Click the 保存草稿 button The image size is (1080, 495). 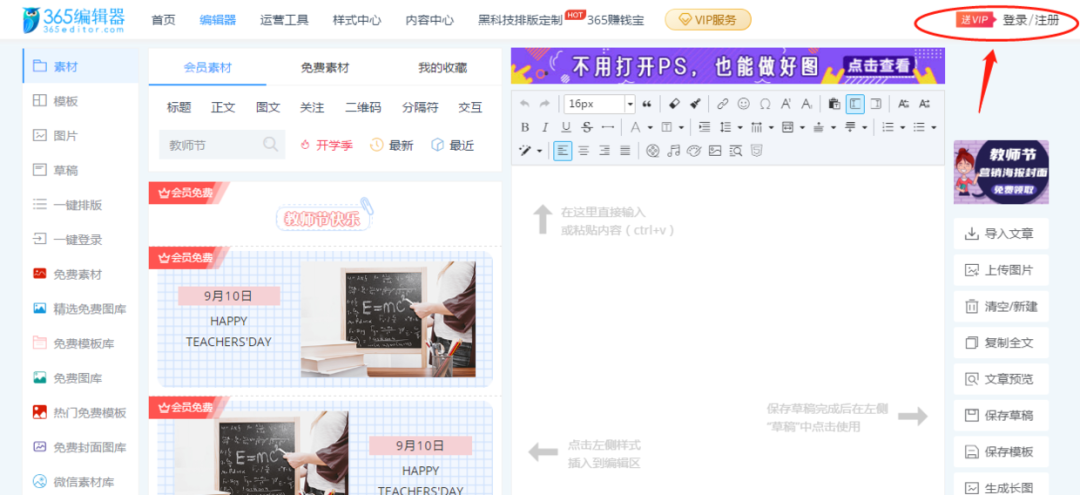pos(1001,415)
